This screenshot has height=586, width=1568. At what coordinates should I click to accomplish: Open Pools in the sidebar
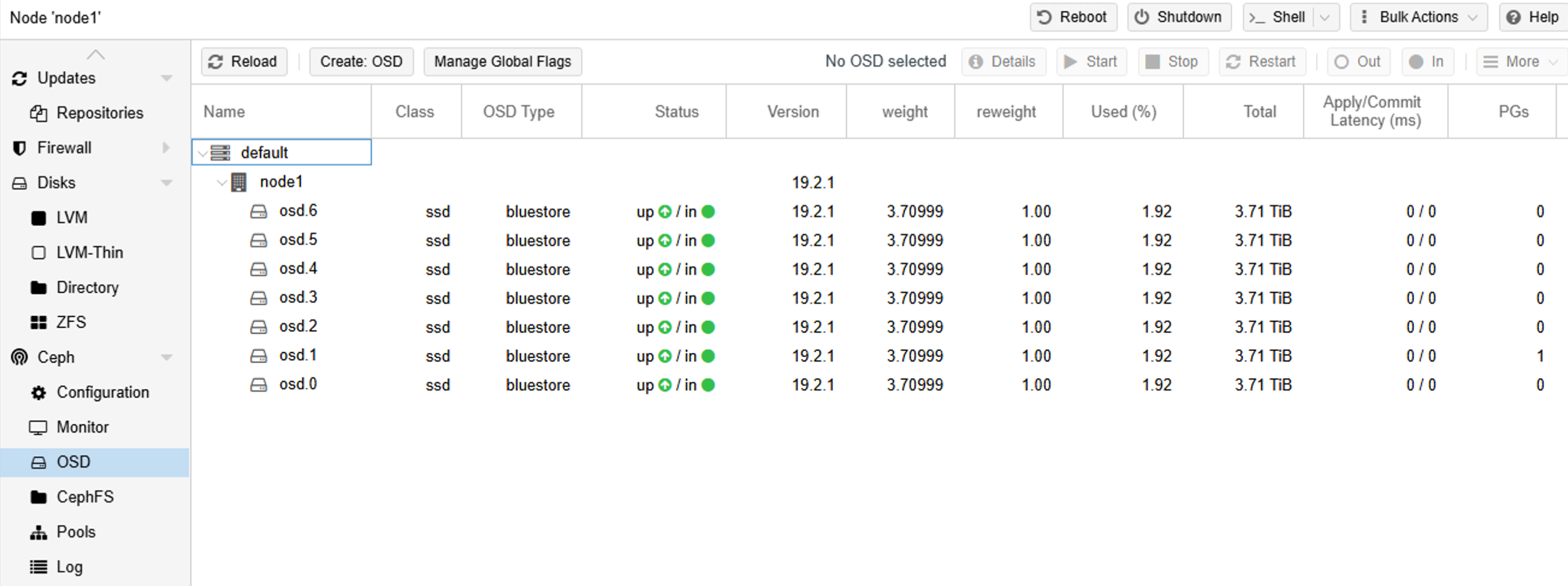(76, 531)
